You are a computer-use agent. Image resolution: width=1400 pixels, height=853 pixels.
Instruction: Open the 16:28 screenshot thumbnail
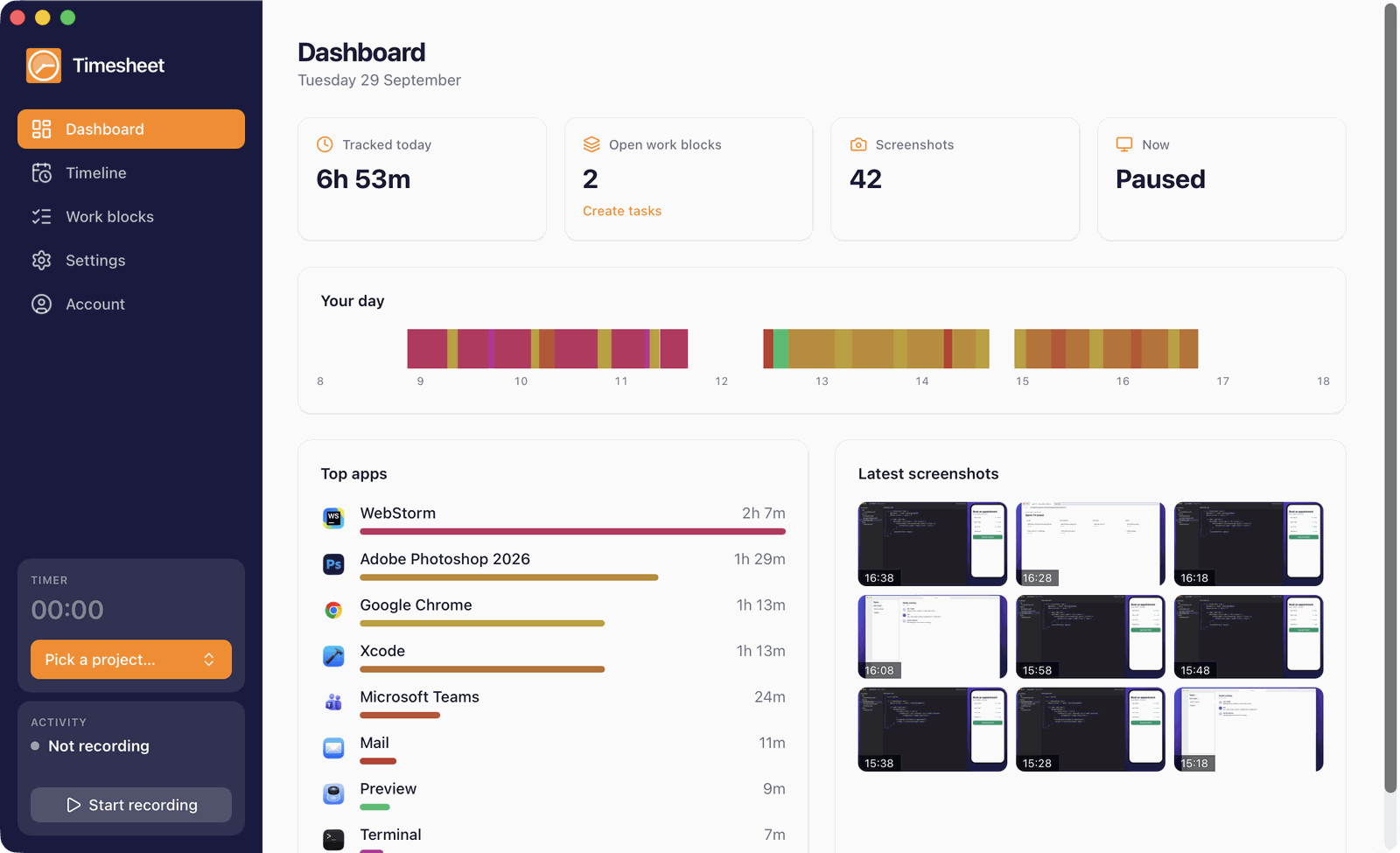1090,544
